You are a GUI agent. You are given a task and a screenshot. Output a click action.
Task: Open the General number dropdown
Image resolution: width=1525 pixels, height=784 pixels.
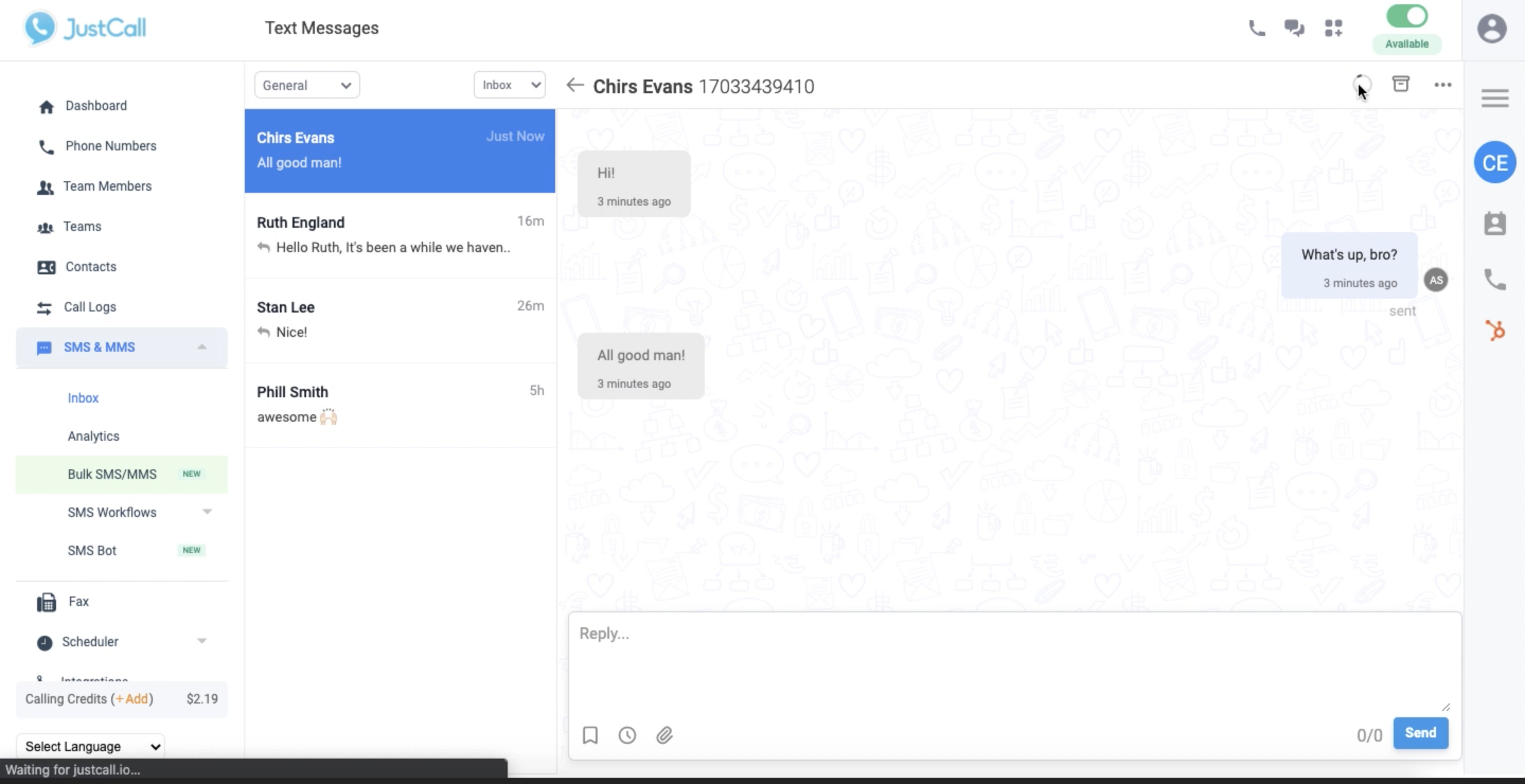(x=307, y=85)
